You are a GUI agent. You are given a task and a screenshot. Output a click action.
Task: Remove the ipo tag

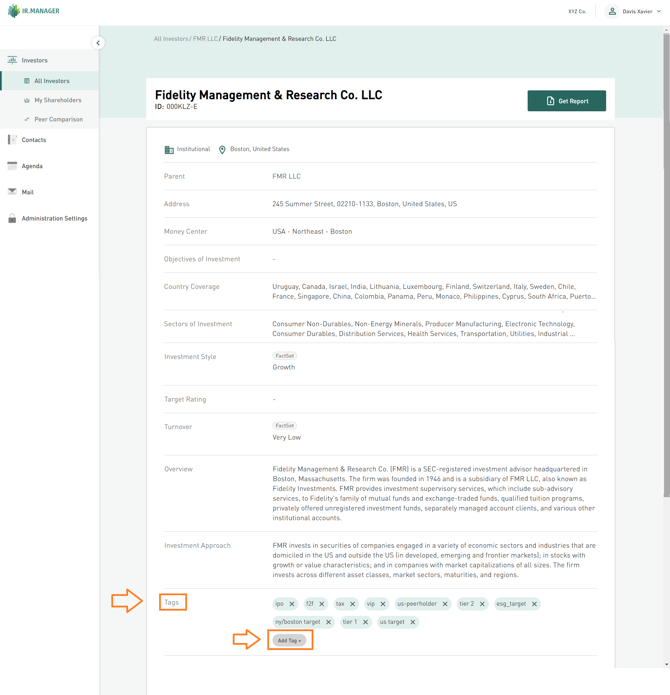pyautogui.click(x=292, y=604)
